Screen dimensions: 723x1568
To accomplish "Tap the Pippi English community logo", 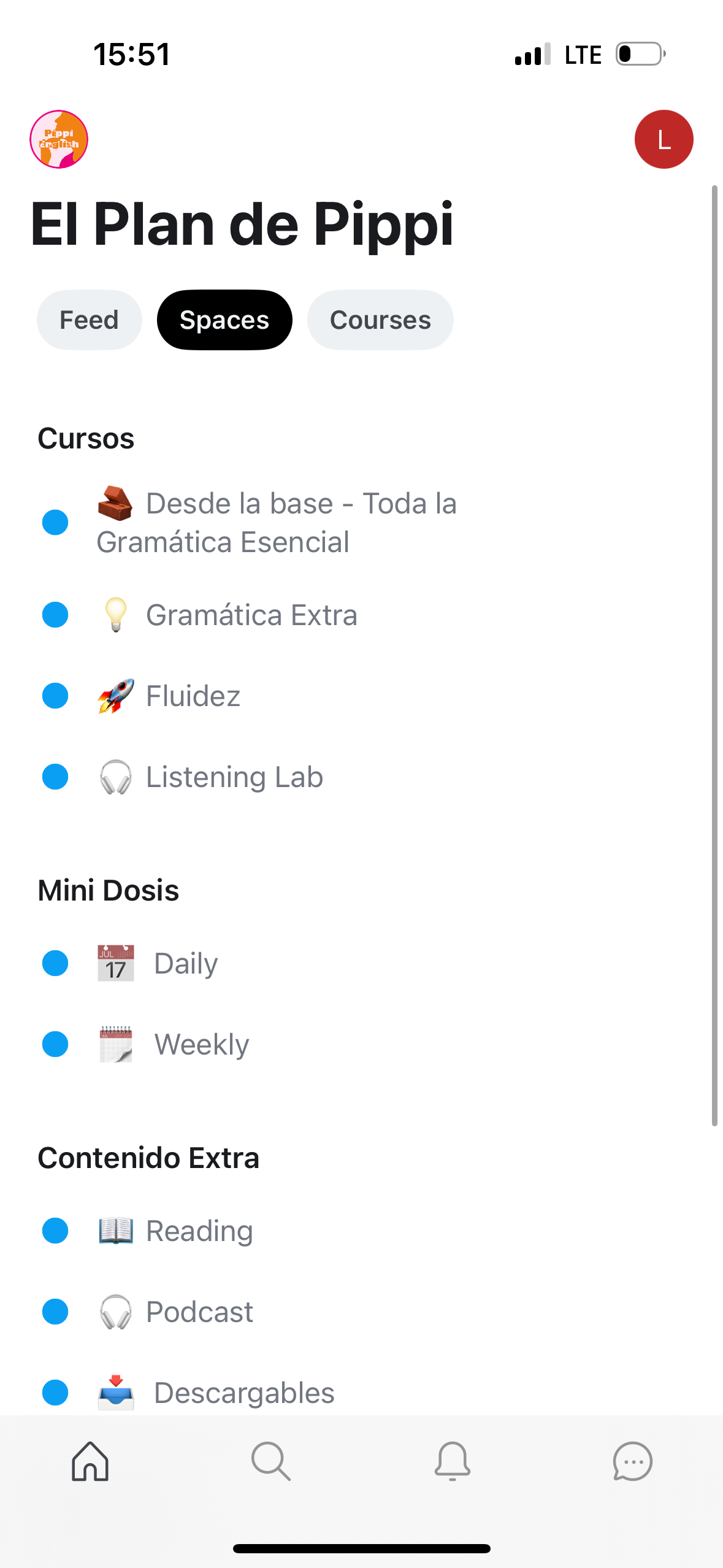I will [x=59, y=139].
